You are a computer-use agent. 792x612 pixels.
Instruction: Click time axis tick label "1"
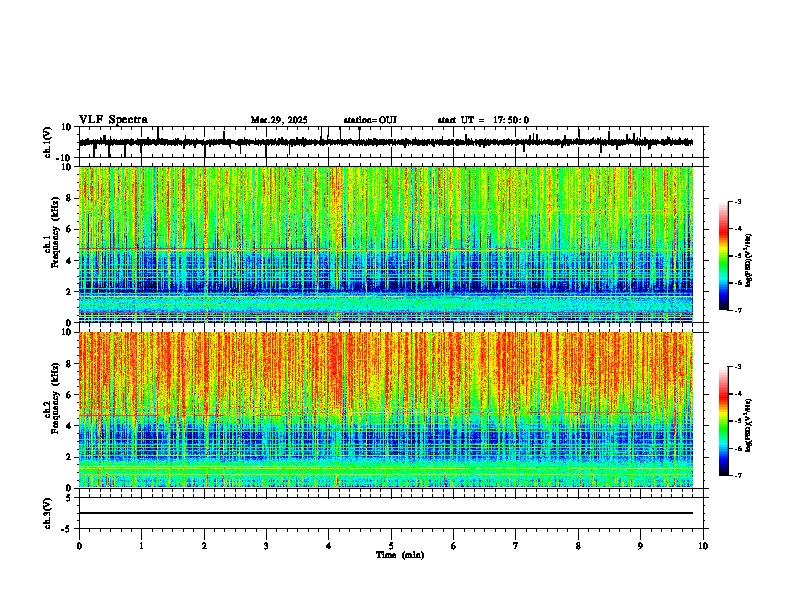coord(141,546)
